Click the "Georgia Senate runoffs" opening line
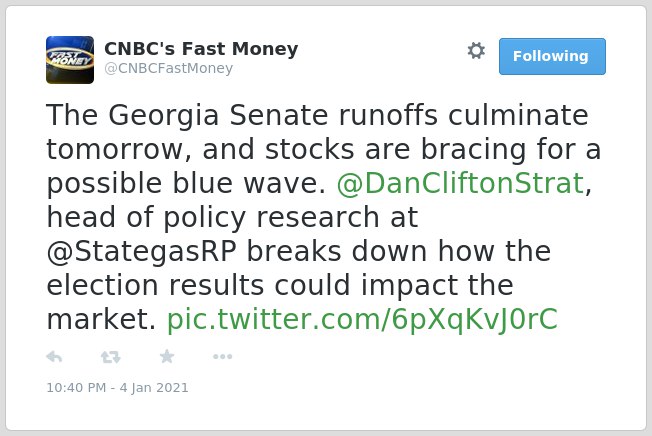The image size is (652, 436). pos(317,115)
